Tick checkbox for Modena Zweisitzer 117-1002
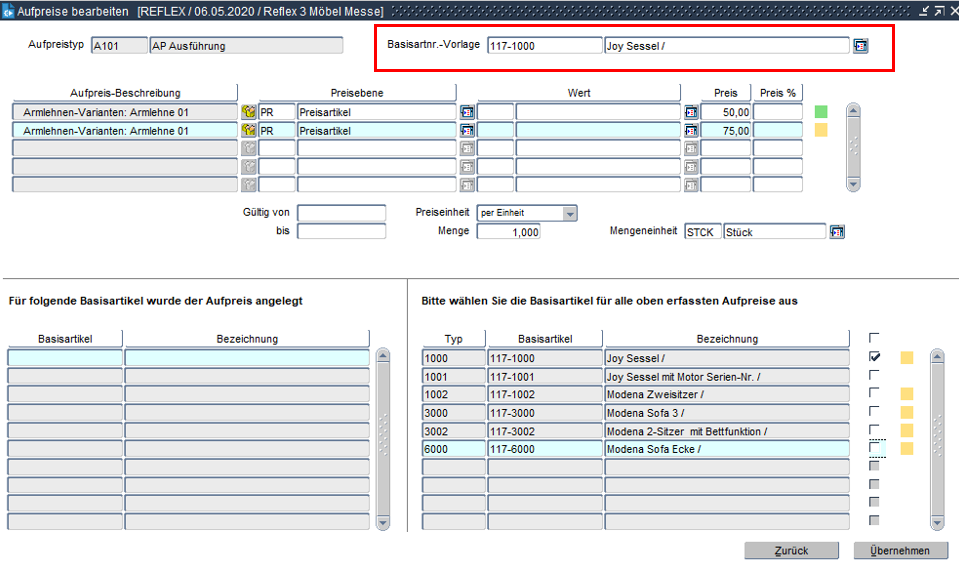This screenshot has height=566, width=959. click(x=875, y=393)
